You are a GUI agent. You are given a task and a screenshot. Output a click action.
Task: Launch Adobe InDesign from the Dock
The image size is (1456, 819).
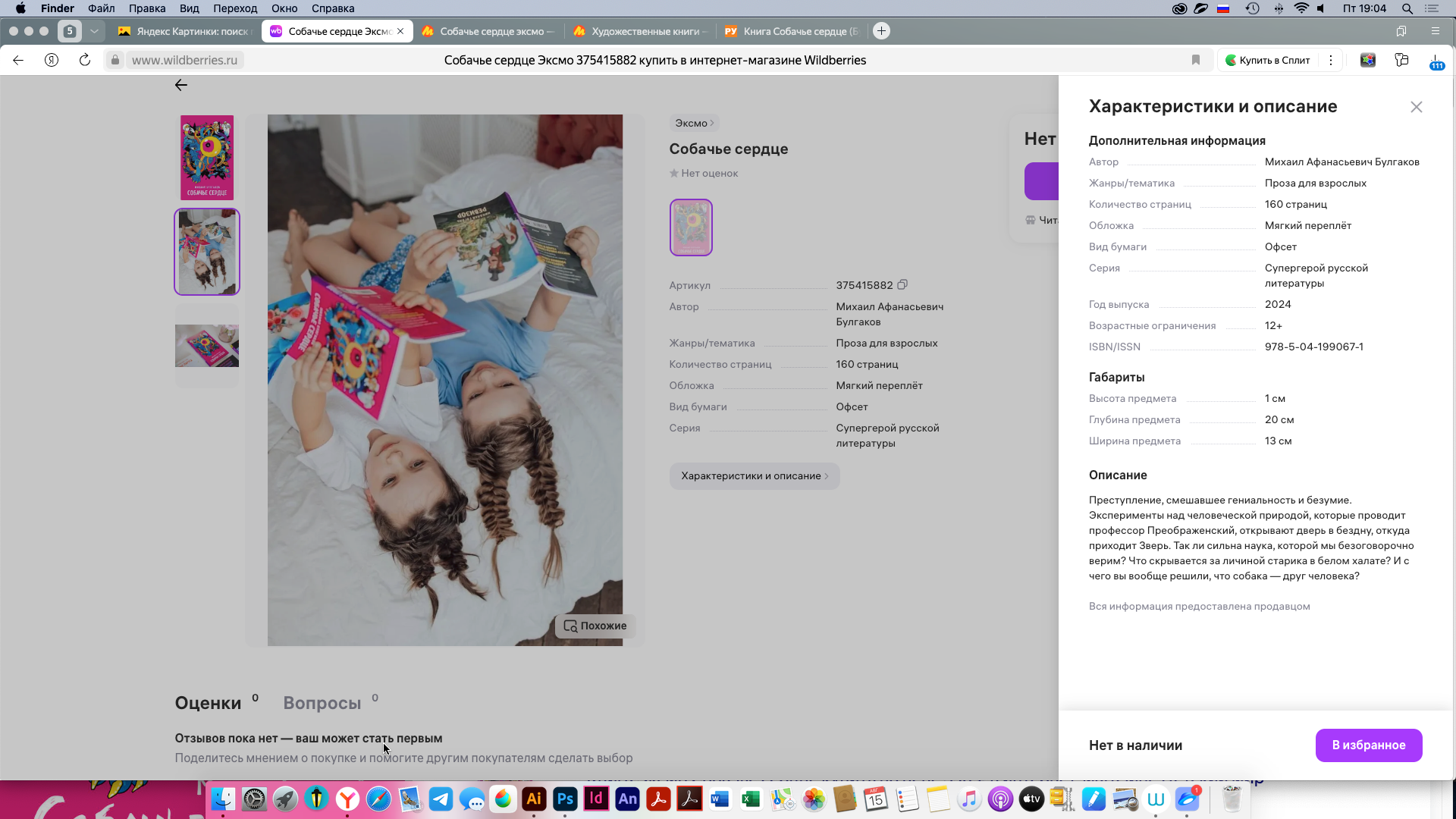[596, 799]
